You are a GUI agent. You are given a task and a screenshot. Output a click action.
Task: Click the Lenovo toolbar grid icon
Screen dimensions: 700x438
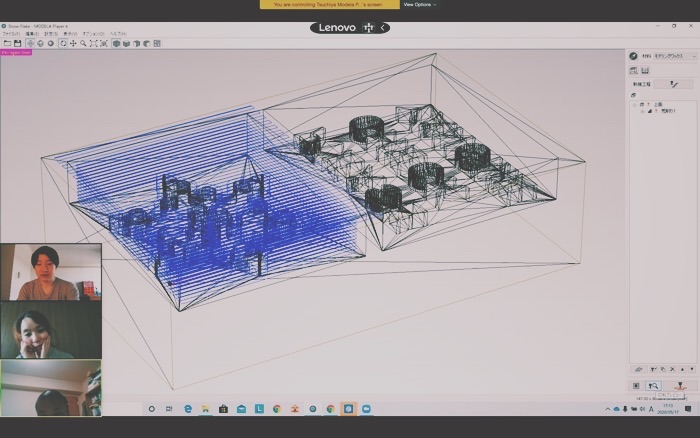368,28
